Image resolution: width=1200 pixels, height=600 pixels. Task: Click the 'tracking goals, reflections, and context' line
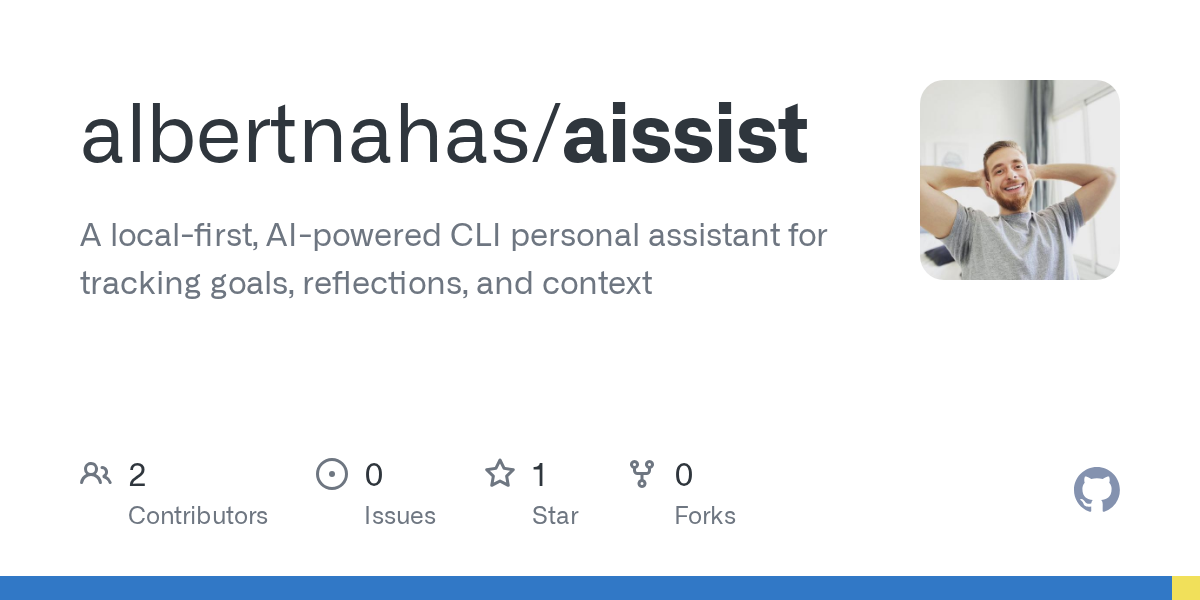click(366, 283)
